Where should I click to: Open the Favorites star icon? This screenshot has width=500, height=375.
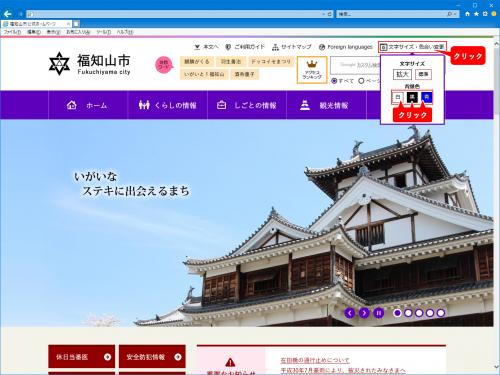tap(476, 14)
